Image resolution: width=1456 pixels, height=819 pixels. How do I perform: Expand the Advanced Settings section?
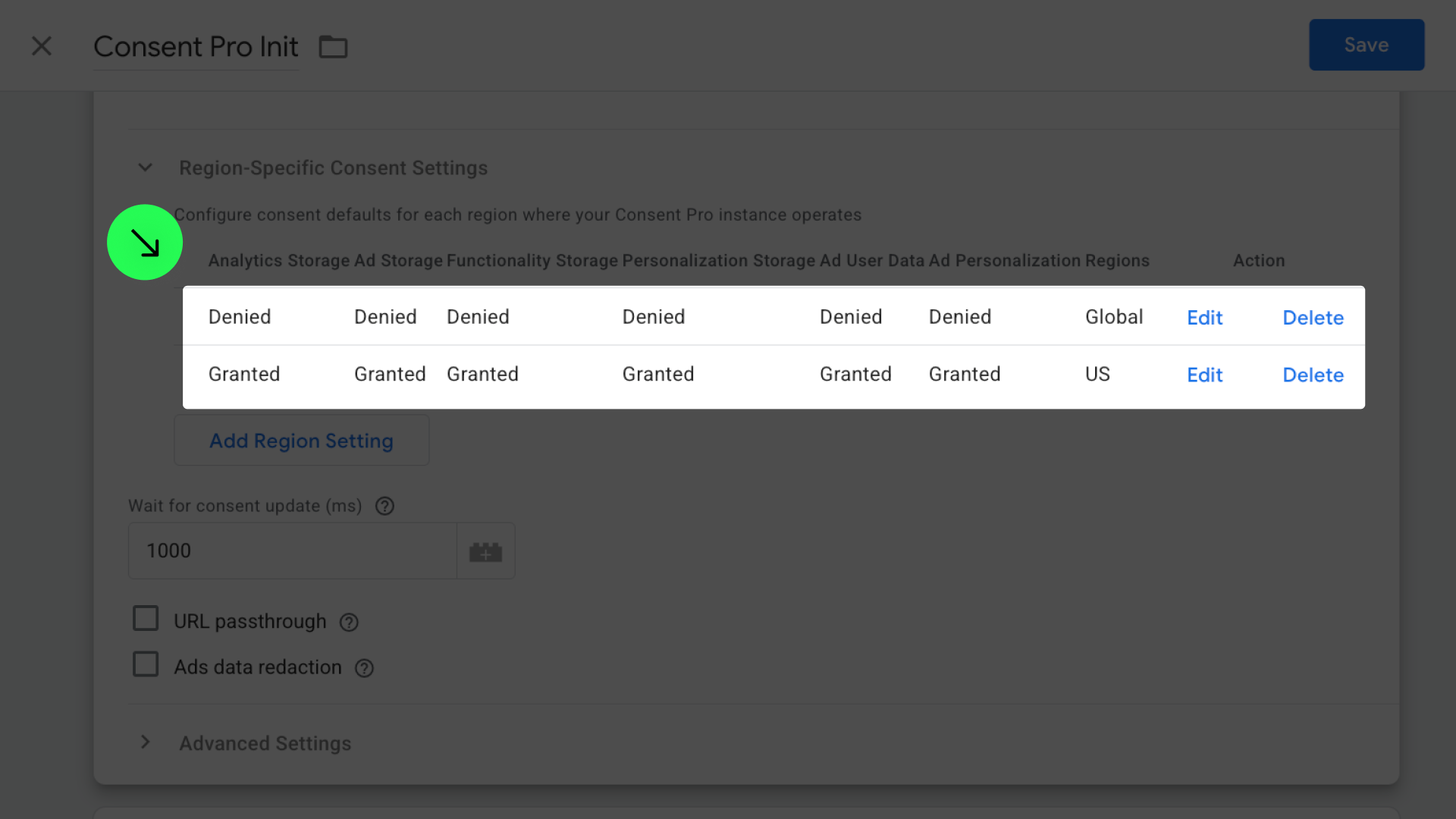145,742
